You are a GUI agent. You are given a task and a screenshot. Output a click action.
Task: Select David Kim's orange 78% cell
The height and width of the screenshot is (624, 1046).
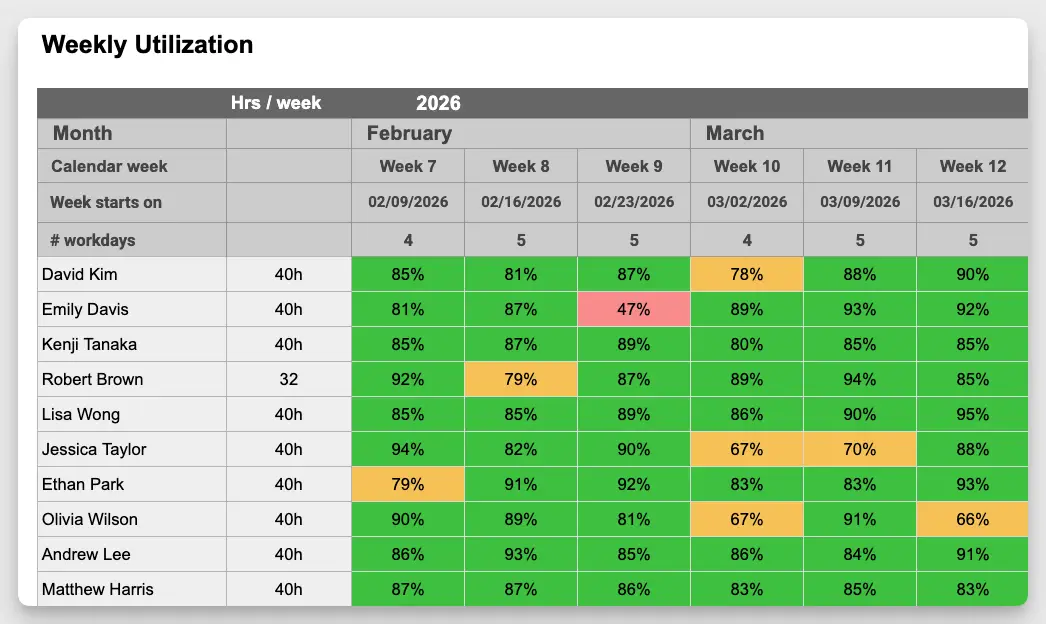[x=746, y=274]
